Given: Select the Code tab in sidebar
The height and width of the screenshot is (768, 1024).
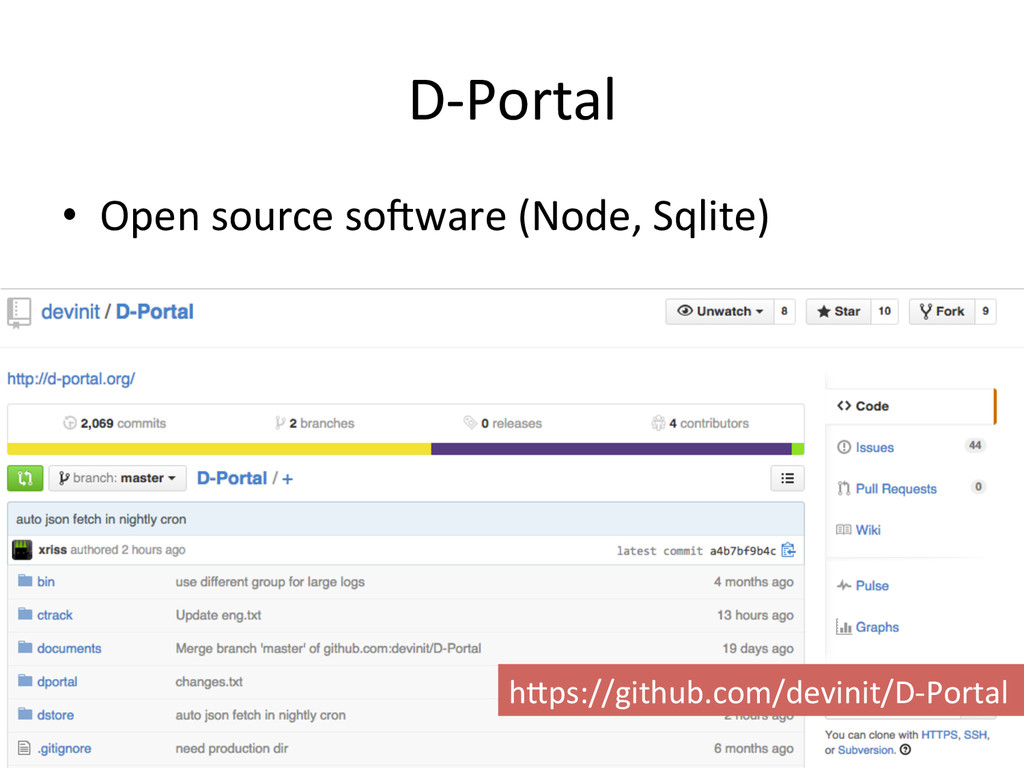Looking at the screenshot, I should [x=909, y=406].
